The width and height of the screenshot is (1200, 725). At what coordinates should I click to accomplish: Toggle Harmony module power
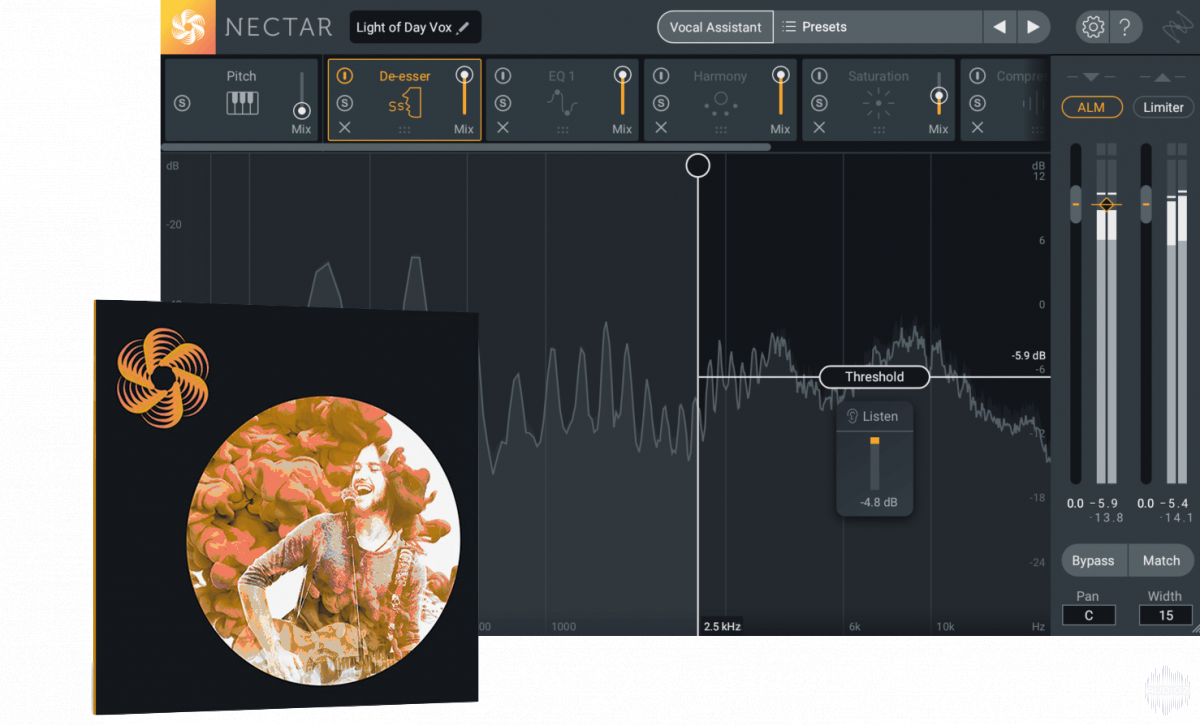coord(661,76)
